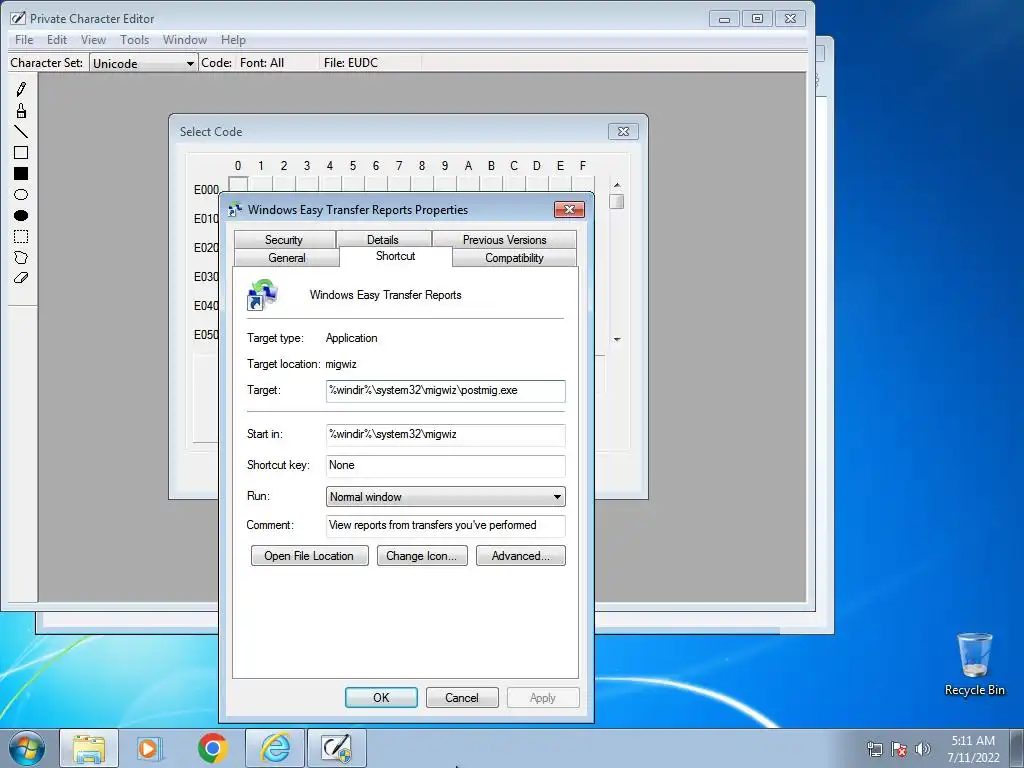Select the Filled Ellipse tool
The height and width of the screenshot is (768, 1024).
click(21, 215)
